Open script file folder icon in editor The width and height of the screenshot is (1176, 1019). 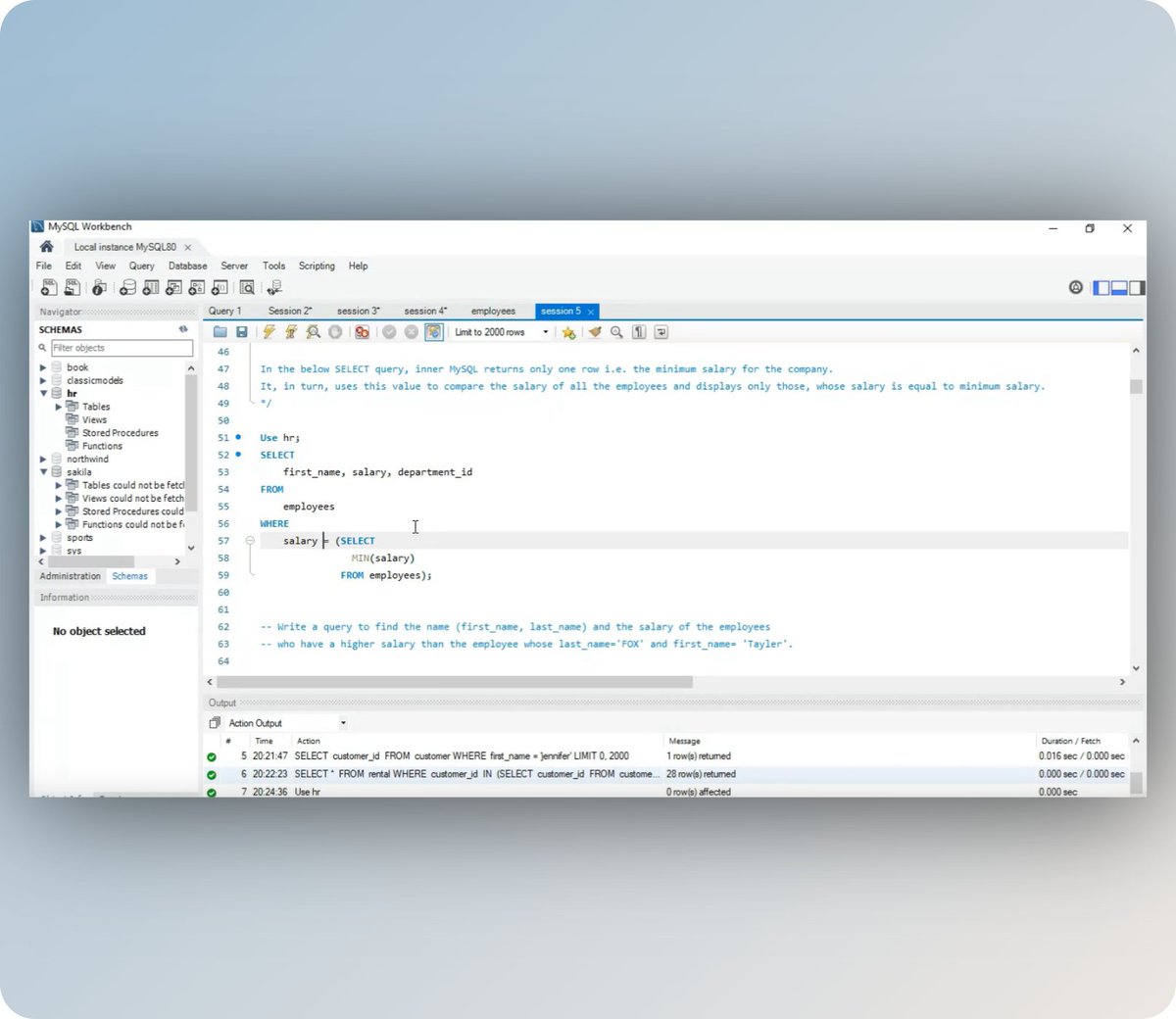pyautogui.click(x=220, y=332)
